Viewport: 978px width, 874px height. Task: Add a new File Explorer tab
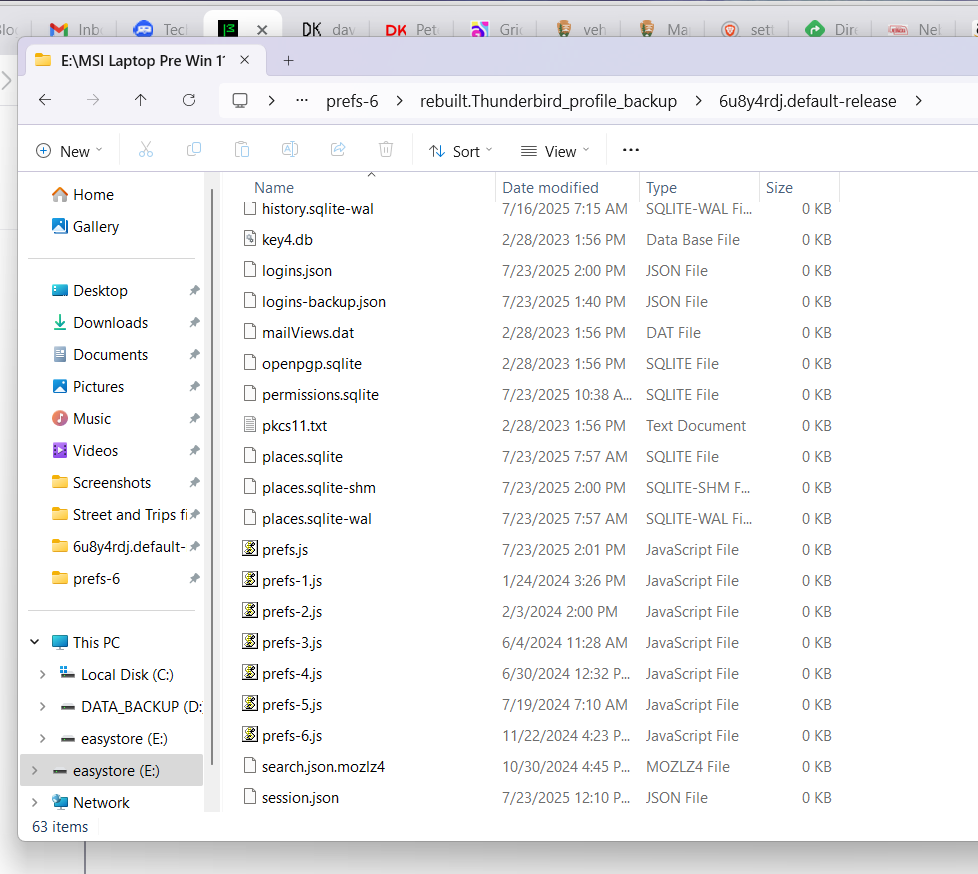[289, 60]
